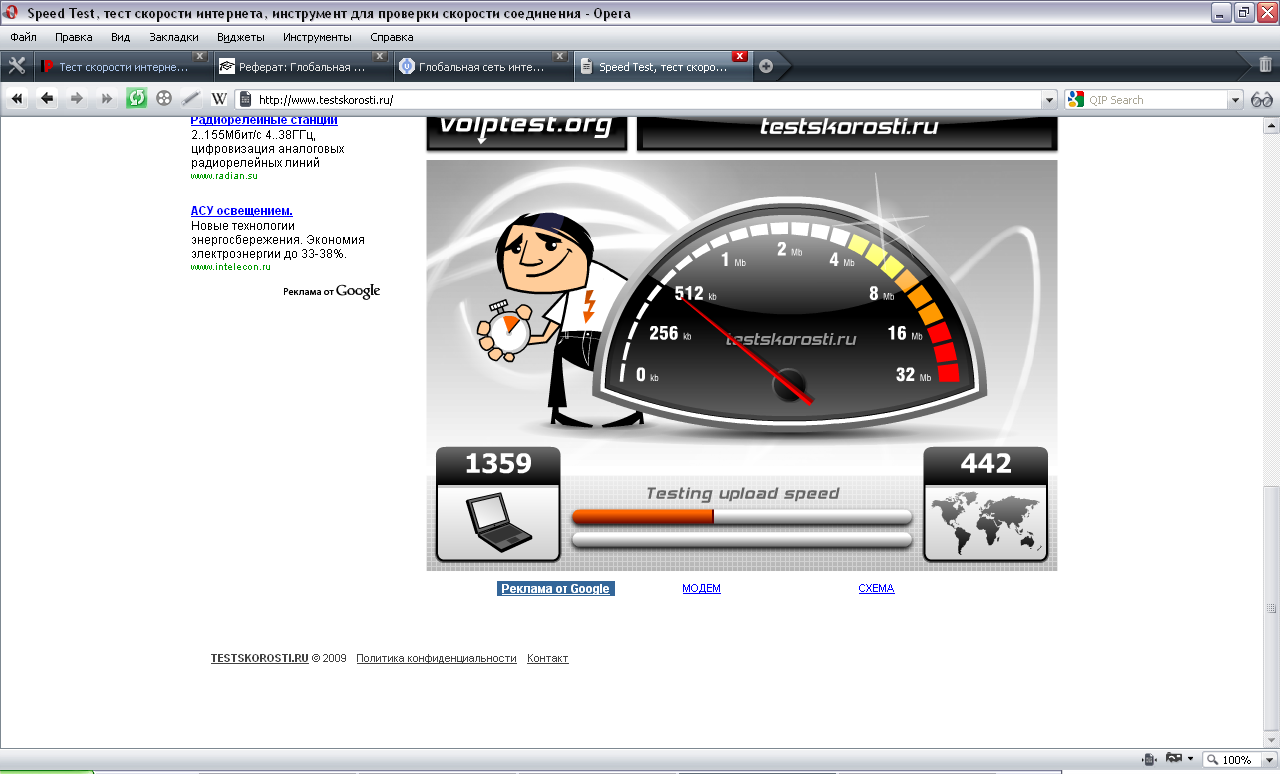Open the Инструменты menu
Viewport: 1280px width, 774px height.
pos(317,37)
